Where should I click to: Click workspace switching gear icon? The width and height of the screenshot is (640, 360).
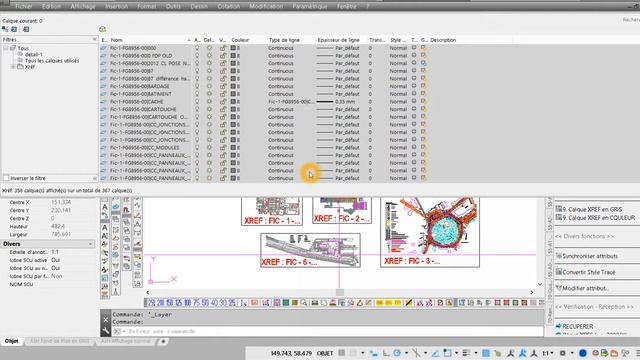click(x=562, y=353)
